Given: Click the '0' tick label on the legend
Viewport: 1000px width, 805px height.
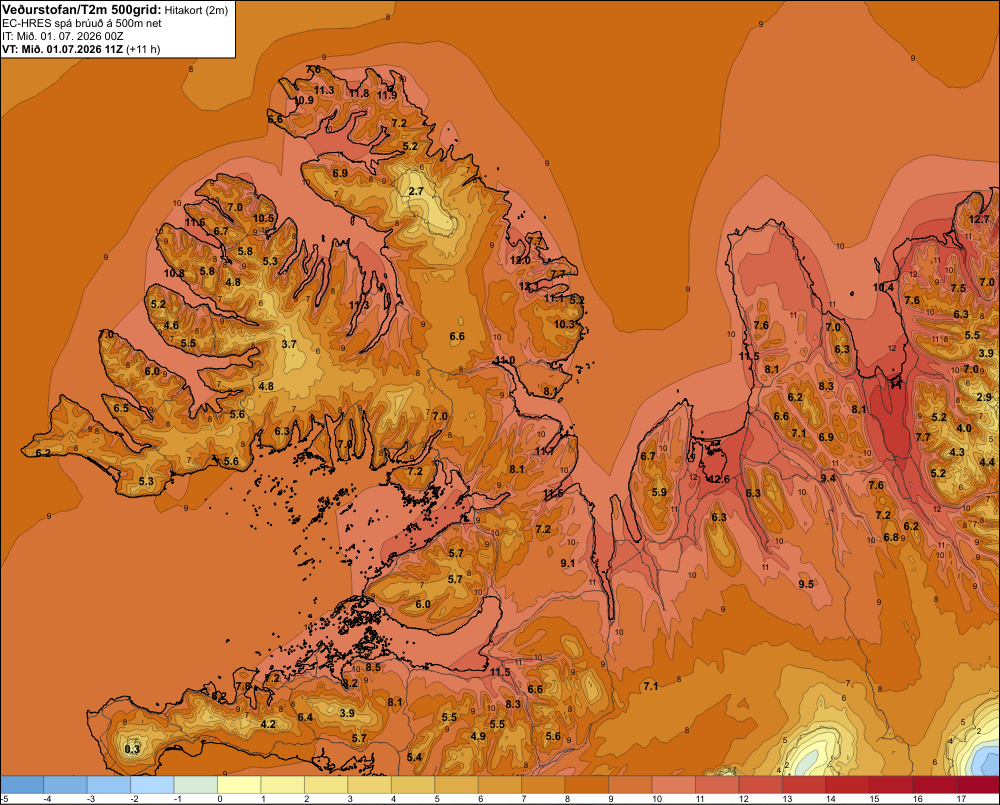Looking at the screenshot, I should 220,799.
